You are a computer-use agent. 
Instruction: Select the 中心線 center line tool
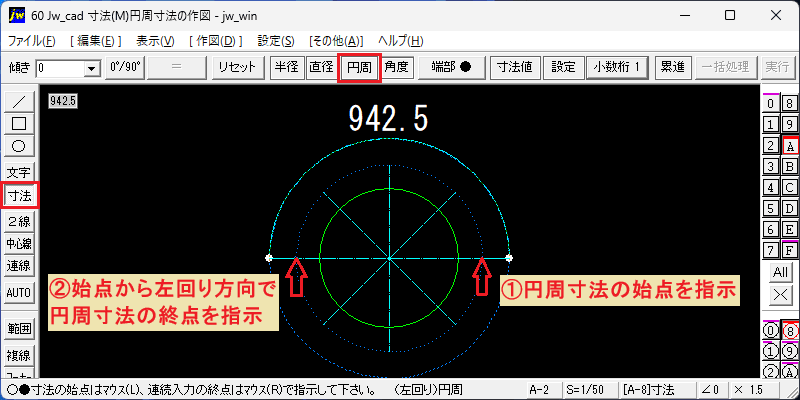click(x=19, y=244)
